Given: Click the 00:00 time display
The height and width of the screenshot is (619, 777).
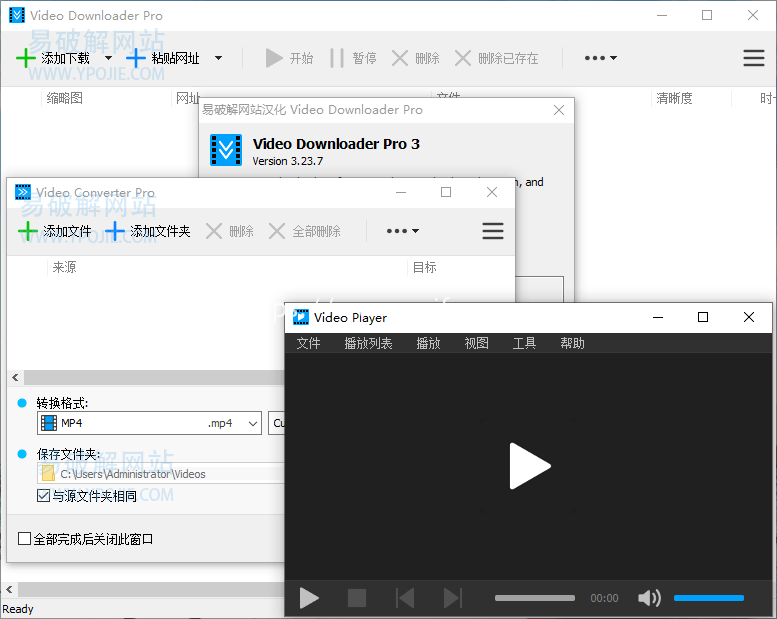Looking at the screenshot, I should point(604,598).
